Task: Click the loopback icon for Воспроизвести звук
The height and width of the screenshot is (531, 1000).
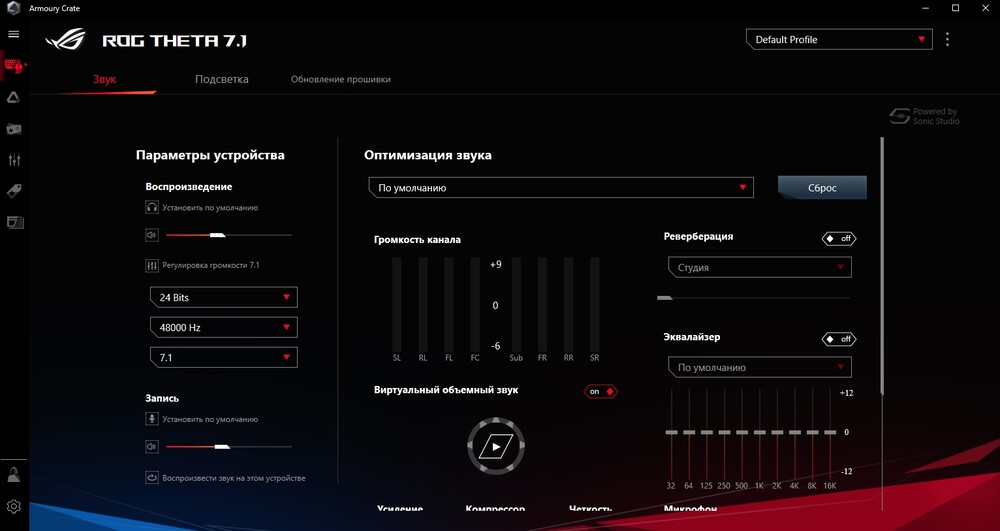Action: click(152, 477)
